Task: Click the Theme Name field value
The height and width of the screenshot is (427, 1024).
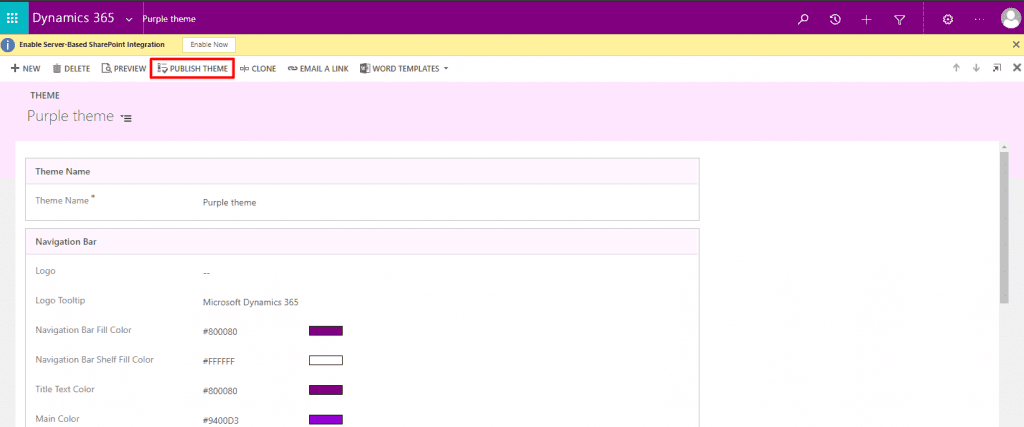Action: (230, 202)
